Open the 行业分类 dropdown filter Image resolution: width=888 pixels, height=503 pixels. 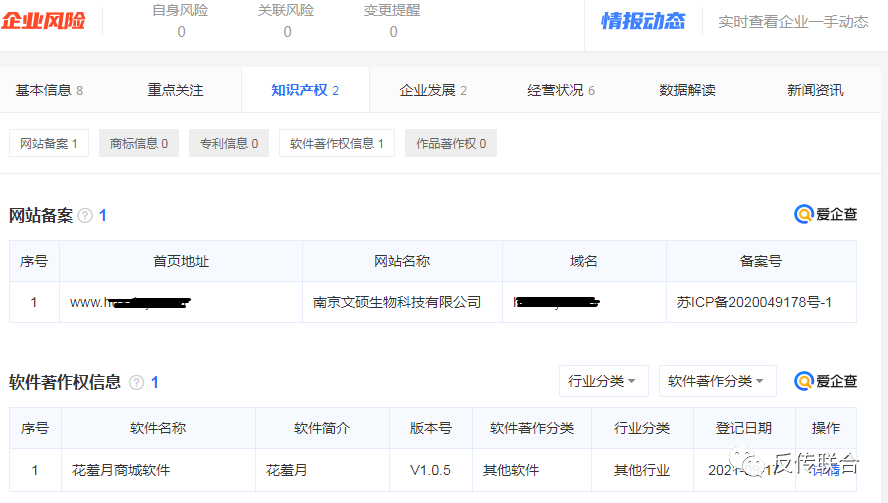[x=604, y=381]
